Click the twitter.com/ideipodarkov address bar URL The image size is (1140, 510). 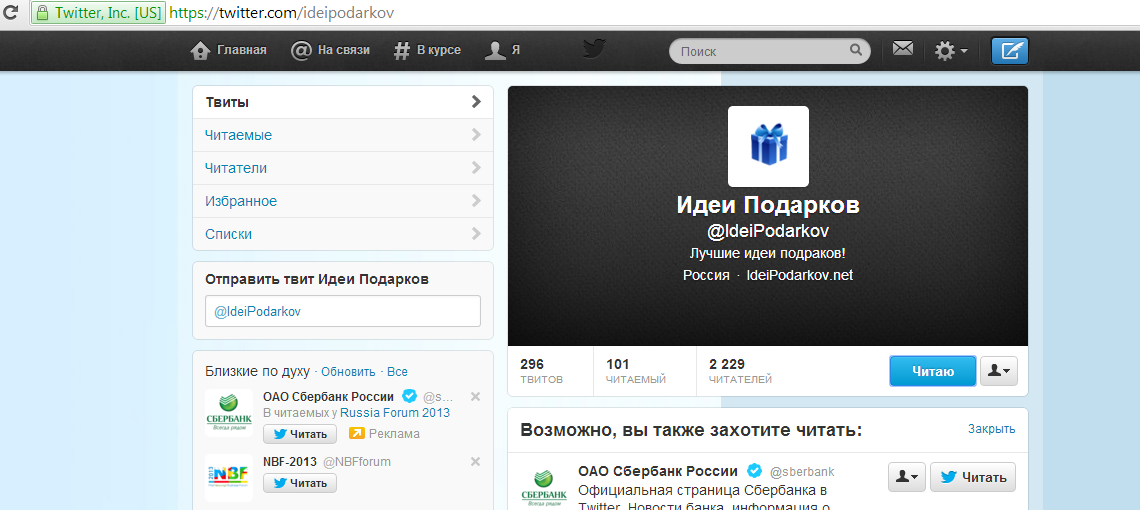tap(282, 13)
